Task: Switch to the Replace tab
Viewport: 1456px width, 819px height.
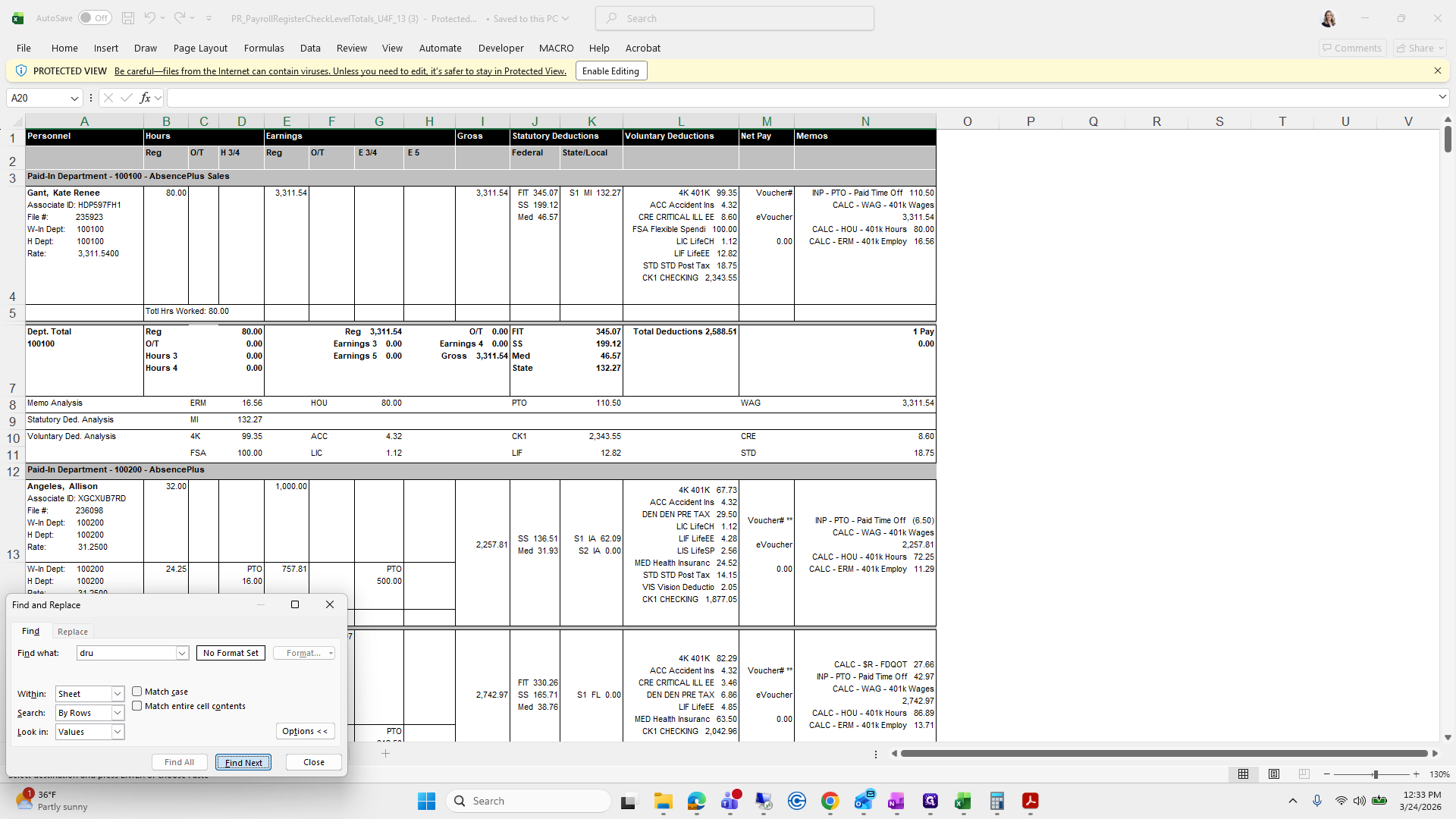Action: (73, 632)
